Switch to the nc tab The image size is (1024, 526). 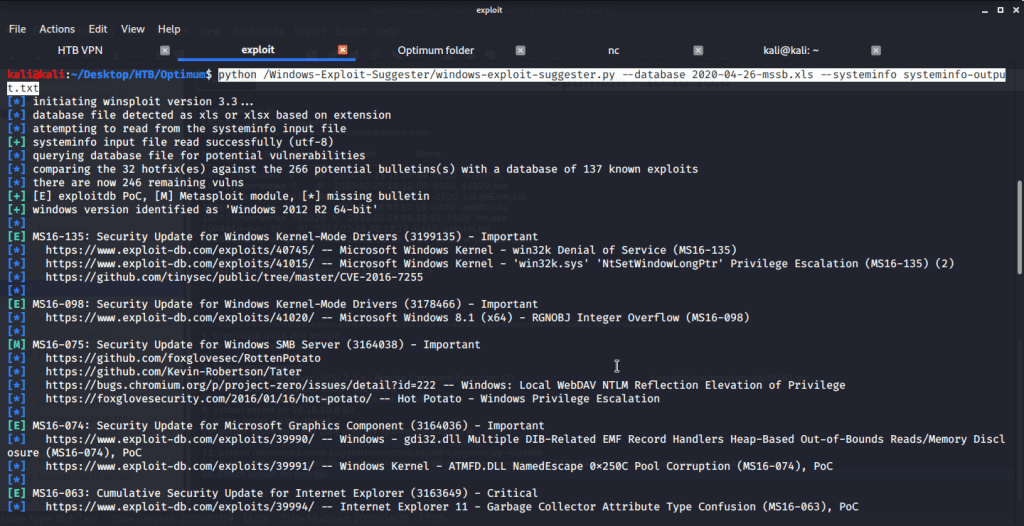[613, 50]
